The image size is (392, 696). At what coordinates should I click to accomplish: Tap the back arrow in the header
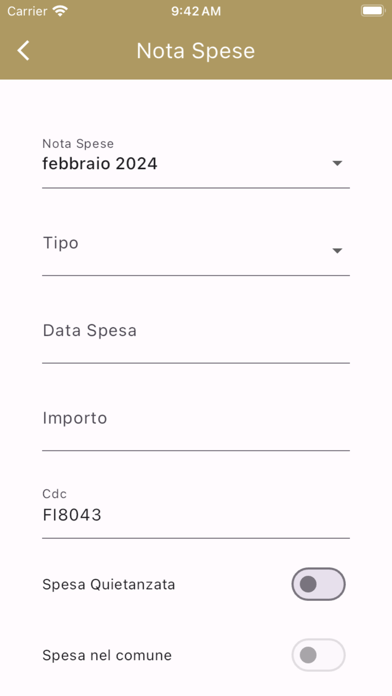pyautogui.click(x=24, y=50)
